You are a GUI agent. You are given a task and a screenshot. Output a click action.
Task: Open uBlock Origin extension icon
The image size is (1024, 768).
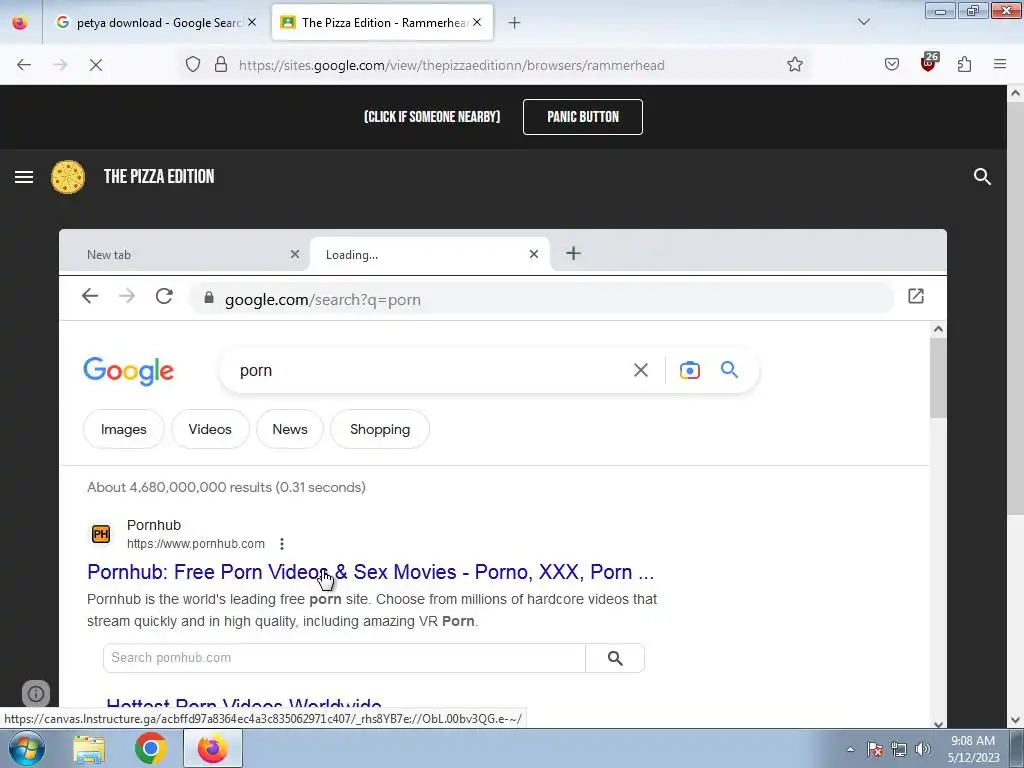coord(929,63)
